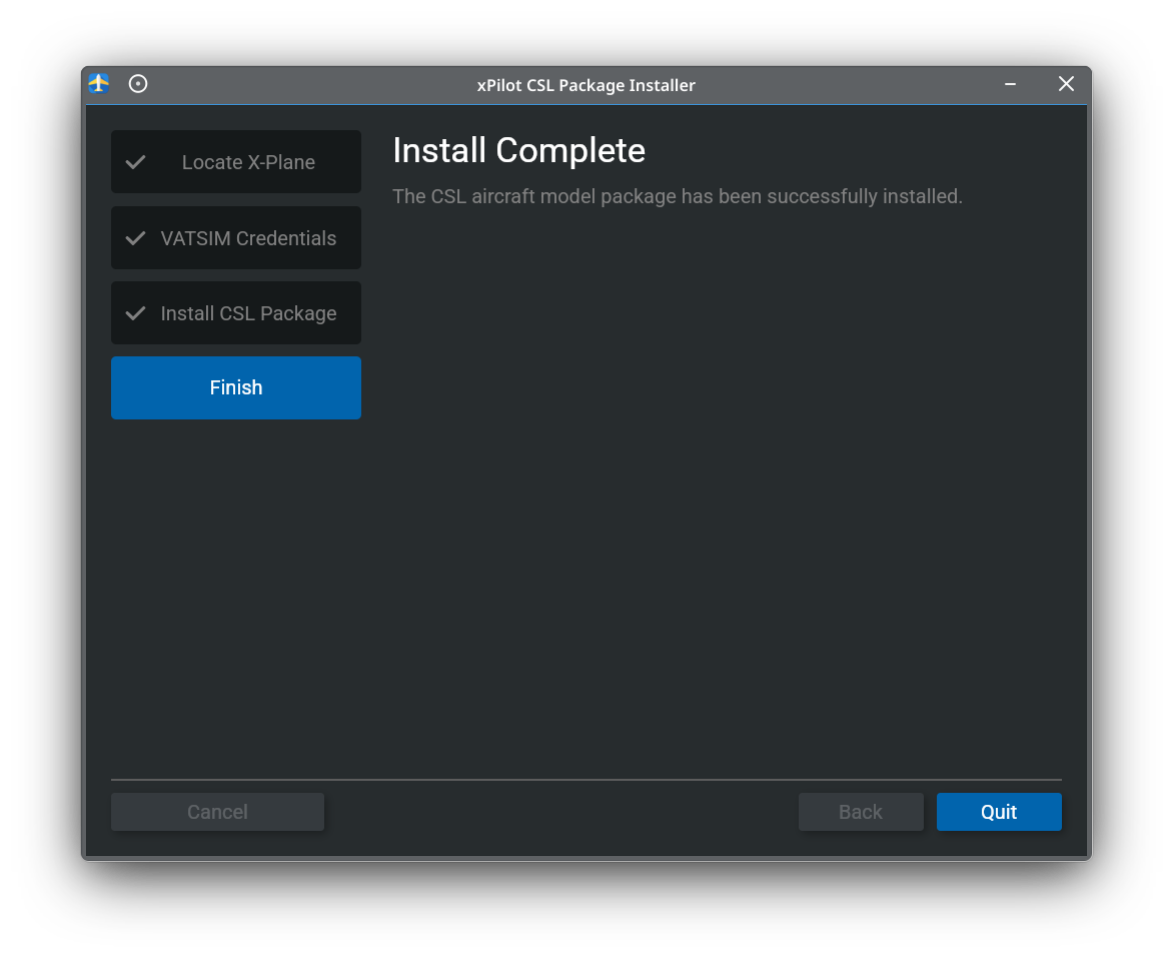1173x957 pixels.
Task: Click the checkmark beside Locate X-Plane
Action: [135, 162]
